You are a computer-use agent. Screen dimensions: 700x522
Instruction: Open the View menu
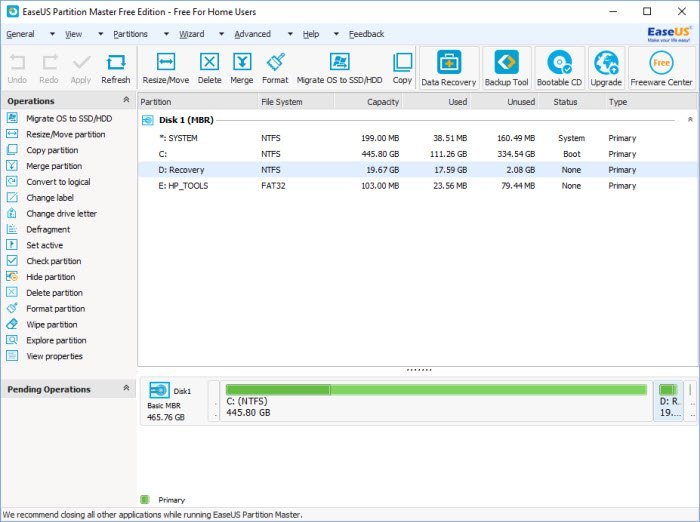point(74,34)
